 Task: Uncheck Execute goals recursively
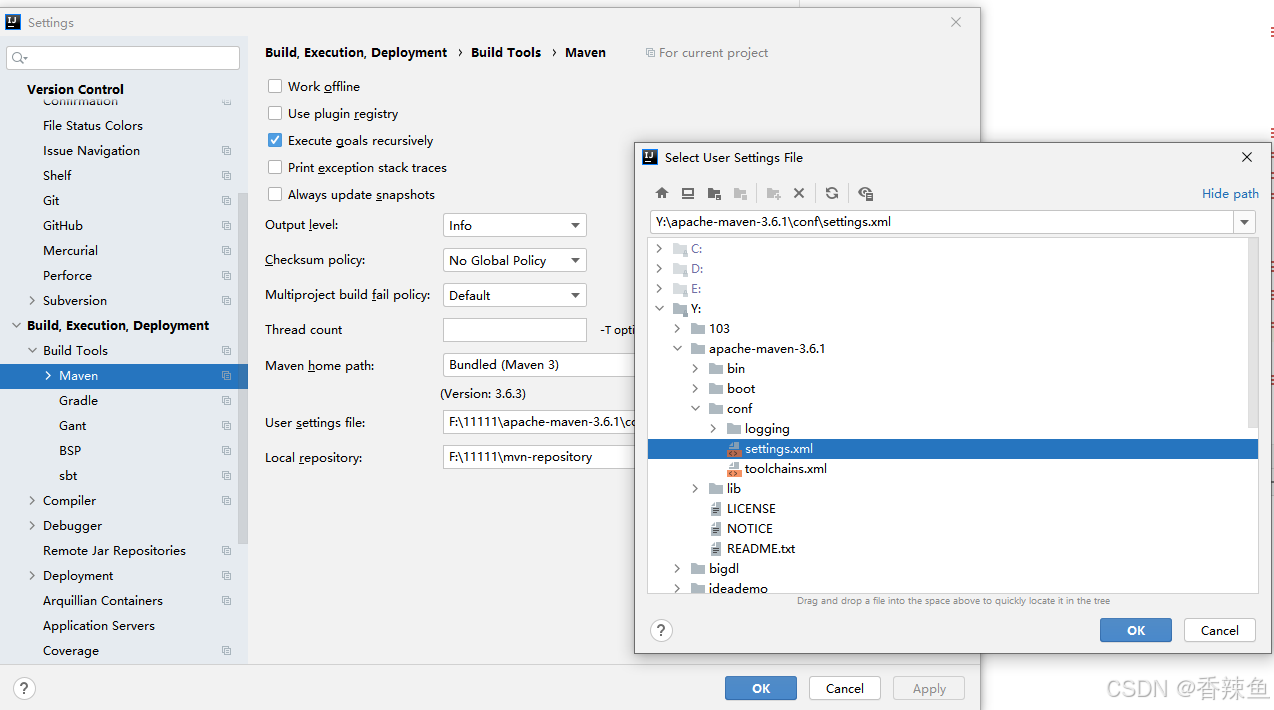[275, 141]
